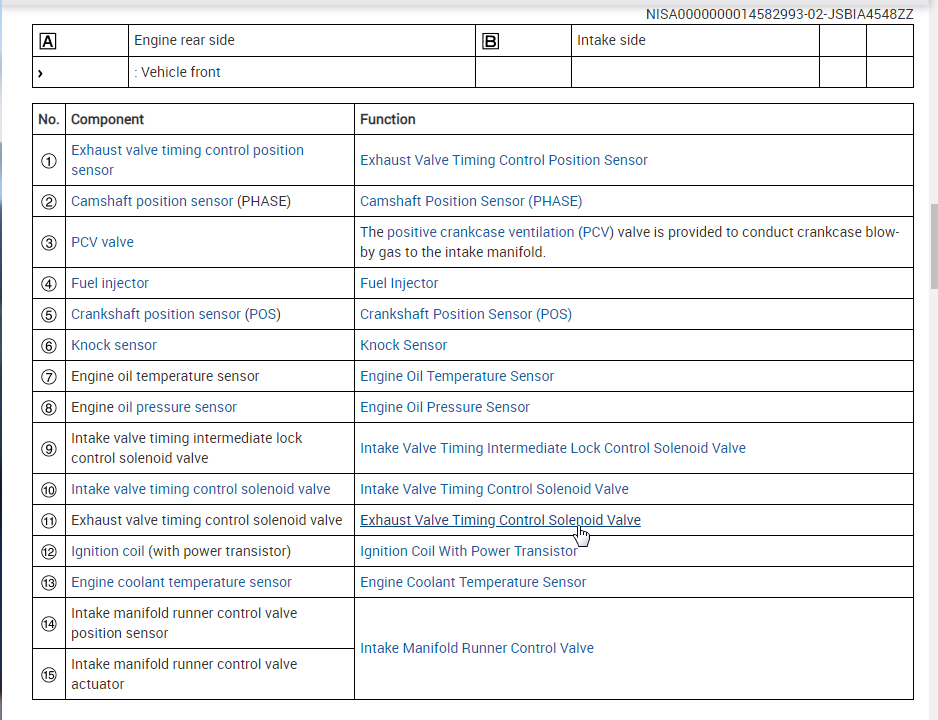
Task: Click the boxed B legend icon
Action: [491, 41]
